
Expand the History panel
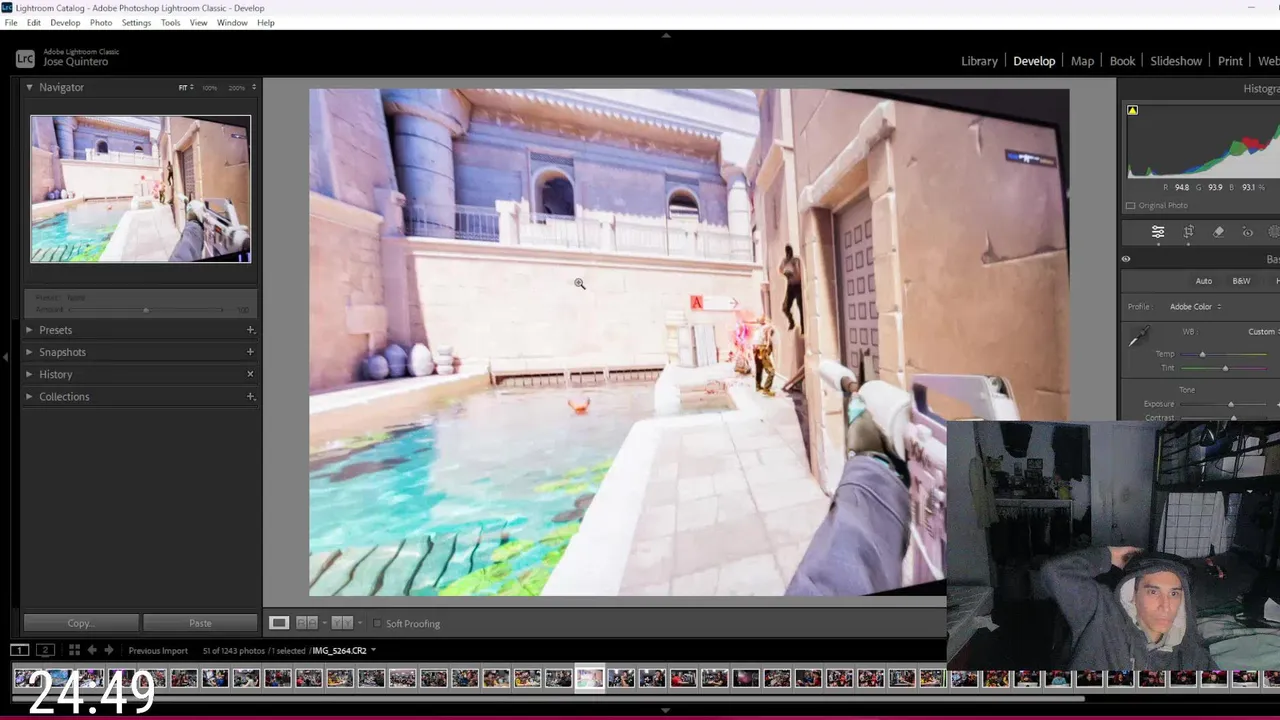(x=29, y=374)
